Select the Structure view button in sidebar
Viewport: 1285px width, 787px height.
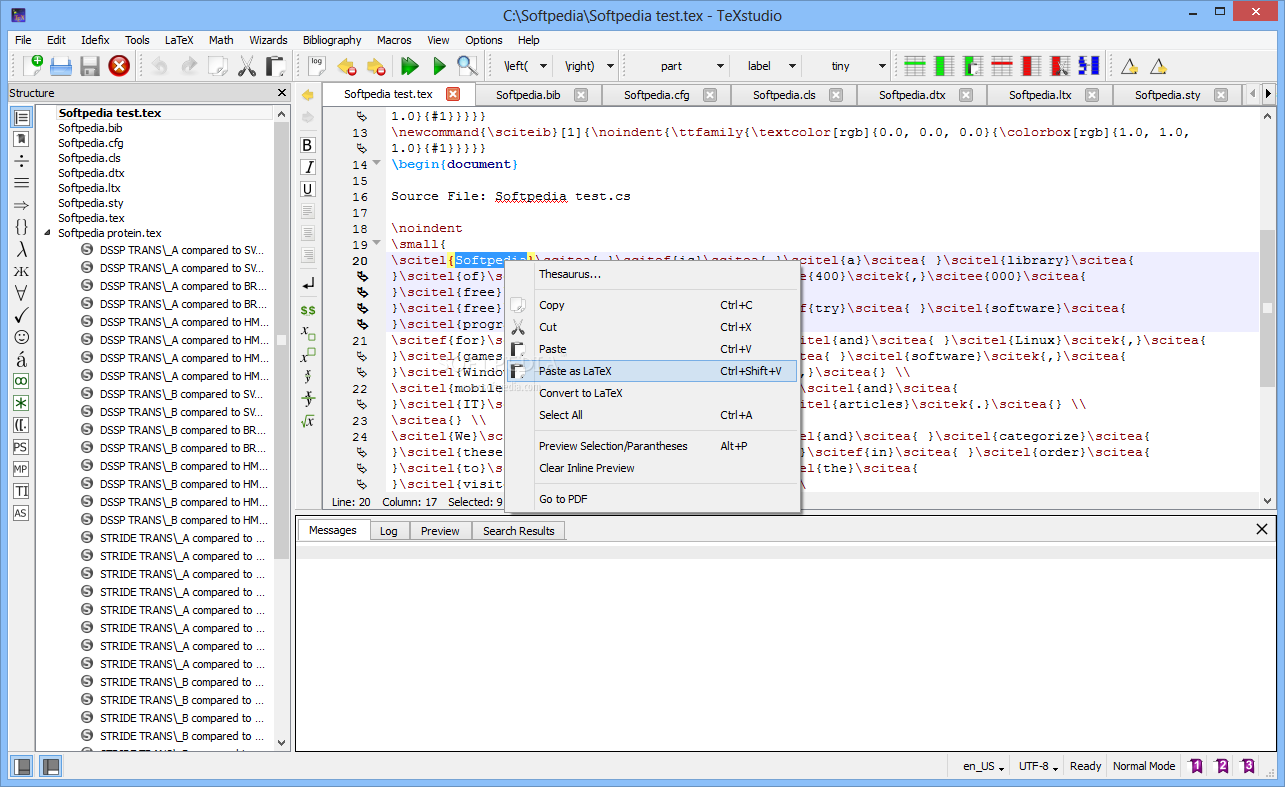(x=21, y=117)
